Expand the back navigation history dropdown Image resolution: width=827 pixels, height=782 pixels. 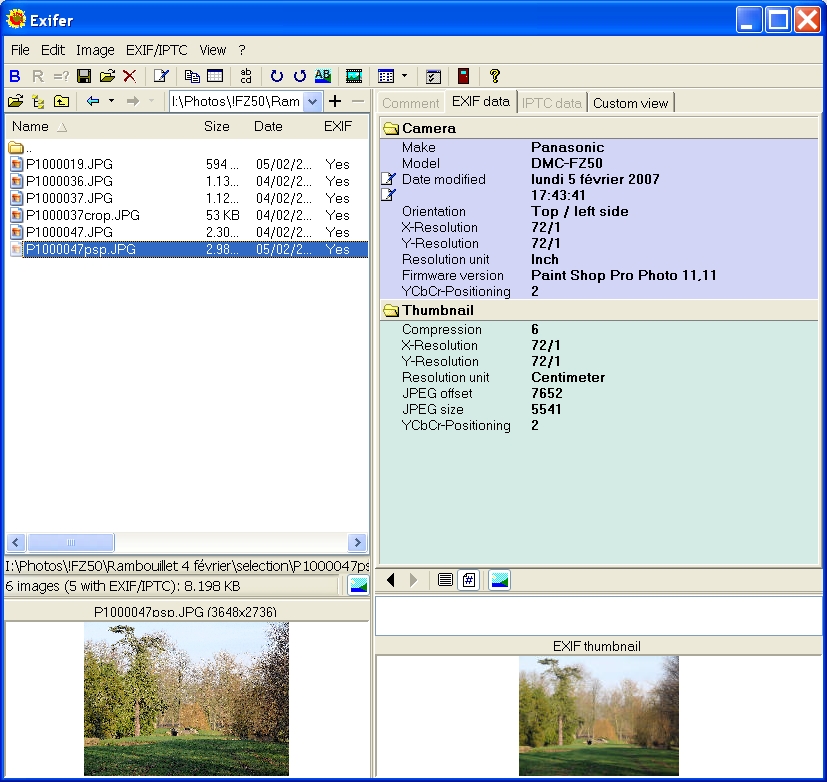(111, 101)
